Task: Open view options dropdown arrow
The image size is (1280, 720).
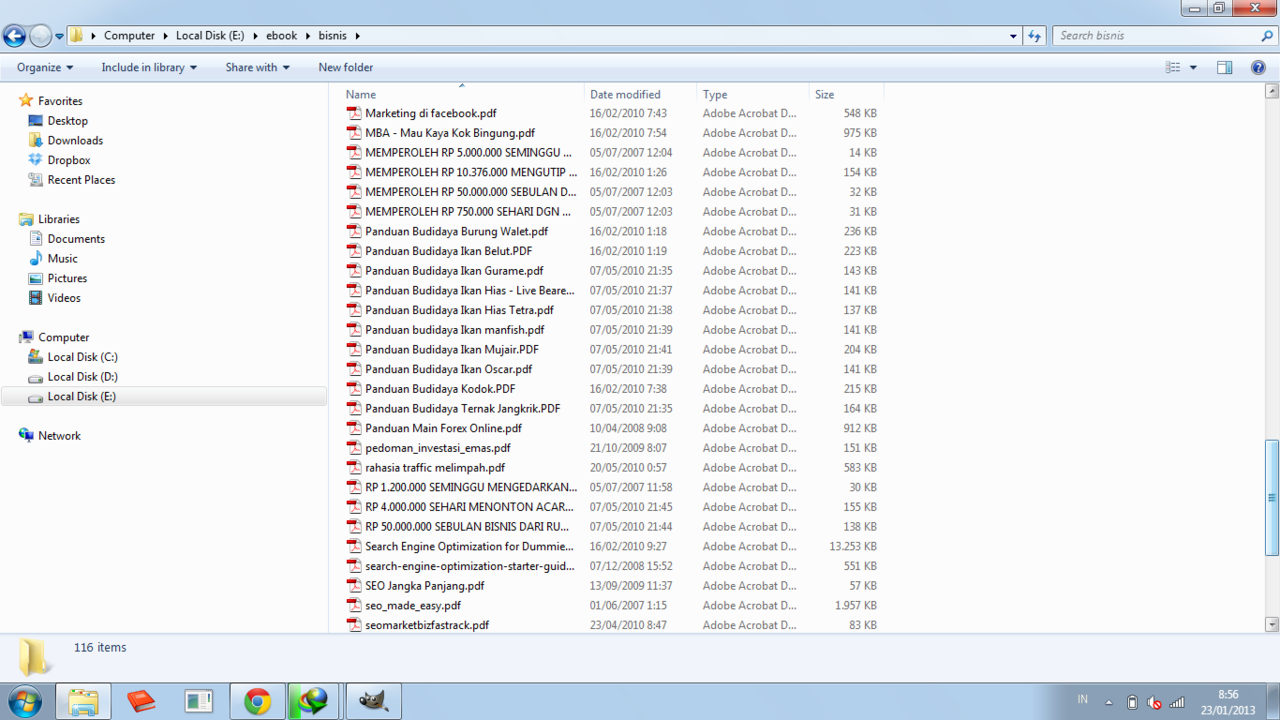Action: tap(1193, 67)
